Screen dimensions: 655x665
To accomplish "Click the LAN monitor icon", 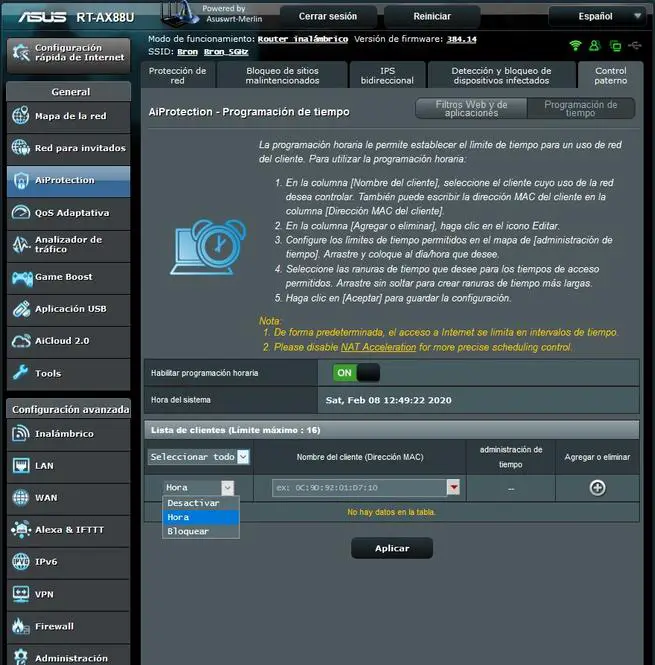I will point(20,465).
